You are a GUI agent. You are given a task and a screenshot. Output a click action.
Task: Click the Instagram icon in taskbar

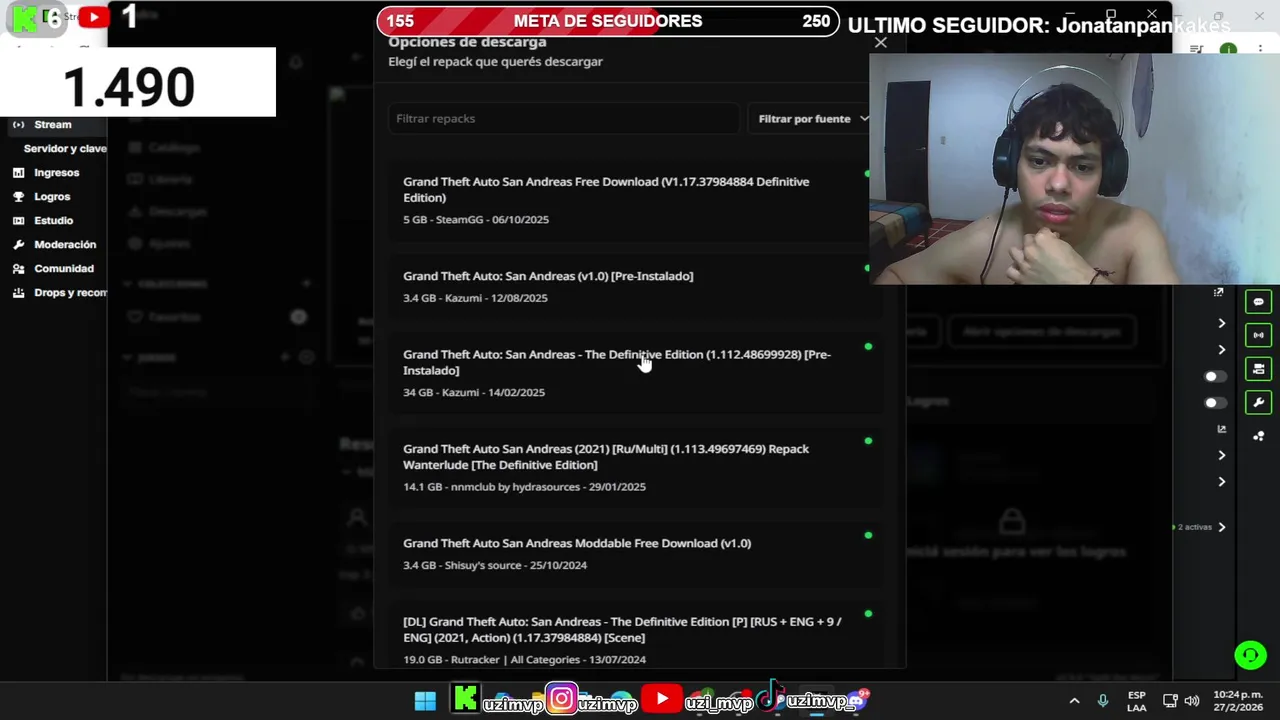(x=562, y=699)
